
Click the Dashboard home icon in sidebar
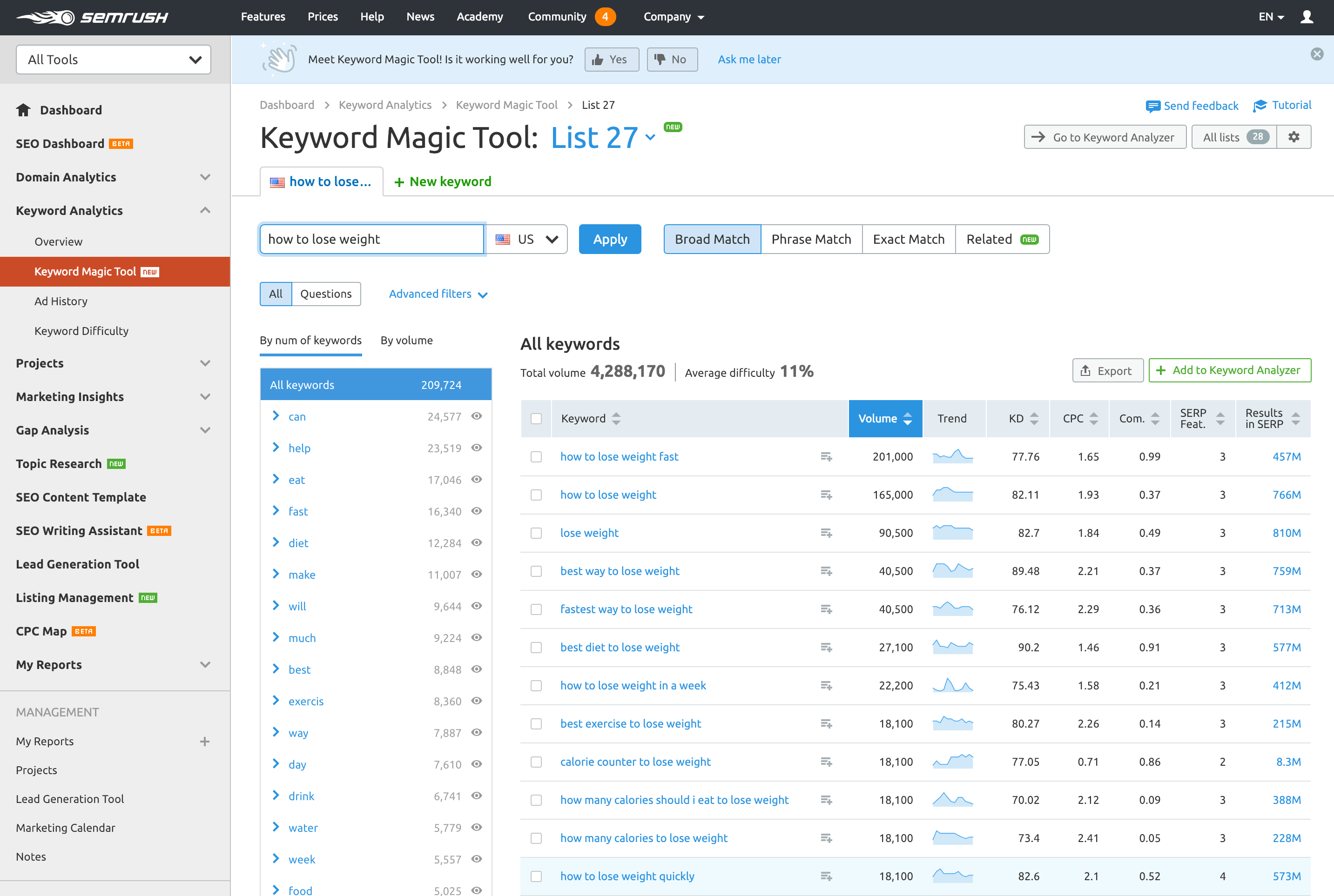(23, 110)
